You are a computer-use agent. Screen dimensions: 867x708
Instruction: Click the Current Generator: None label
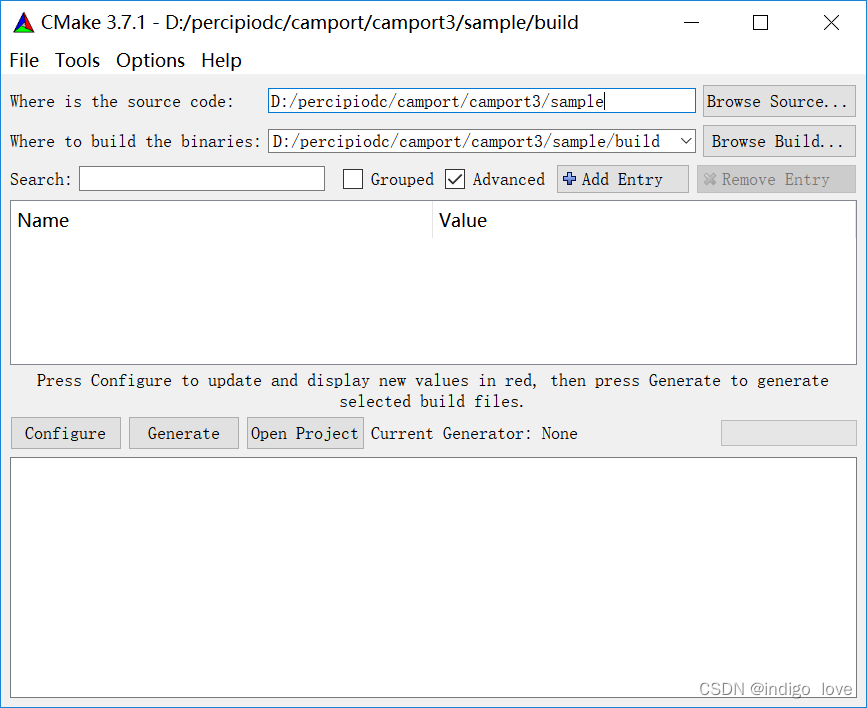tap(474, 434)
